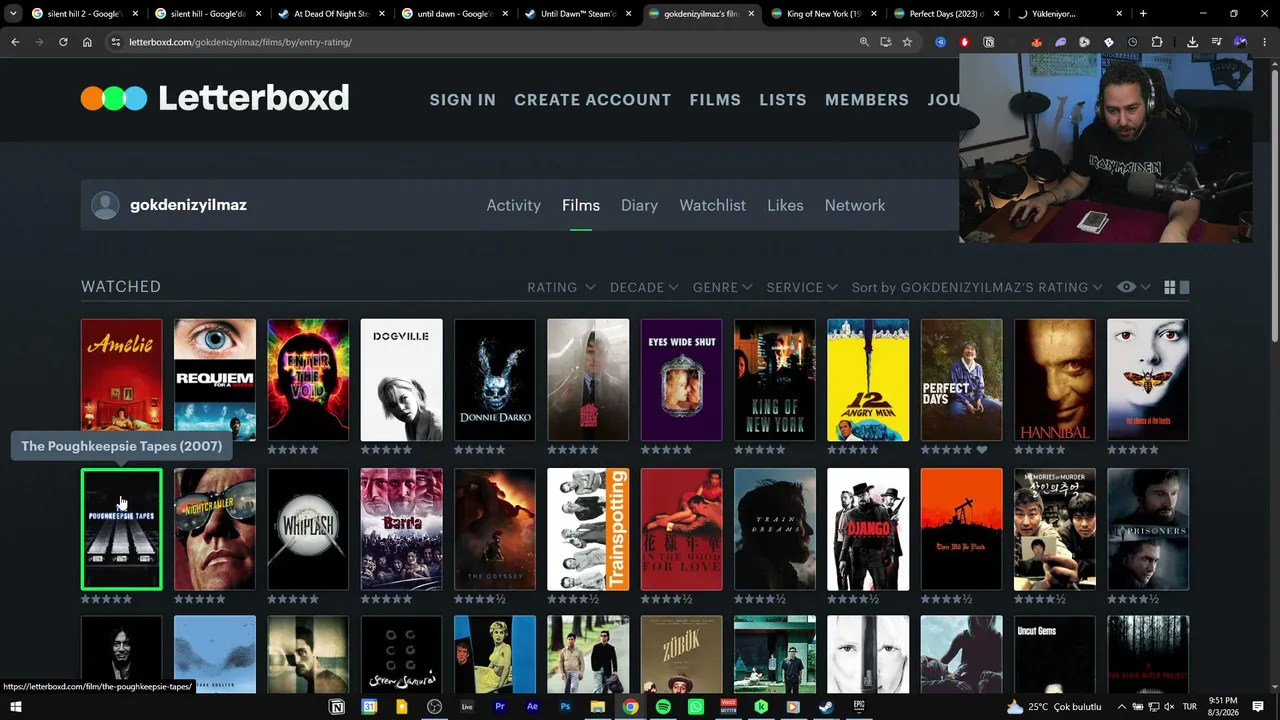Open the LISTS navigation link
The image size is (1280, 720).
tap(783, 100)
